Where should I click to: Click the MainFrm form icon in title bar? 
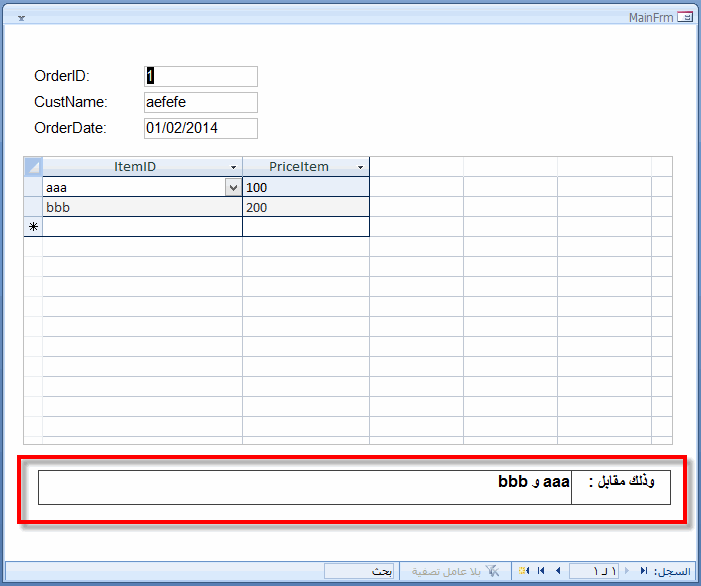(x=685, y=17)
